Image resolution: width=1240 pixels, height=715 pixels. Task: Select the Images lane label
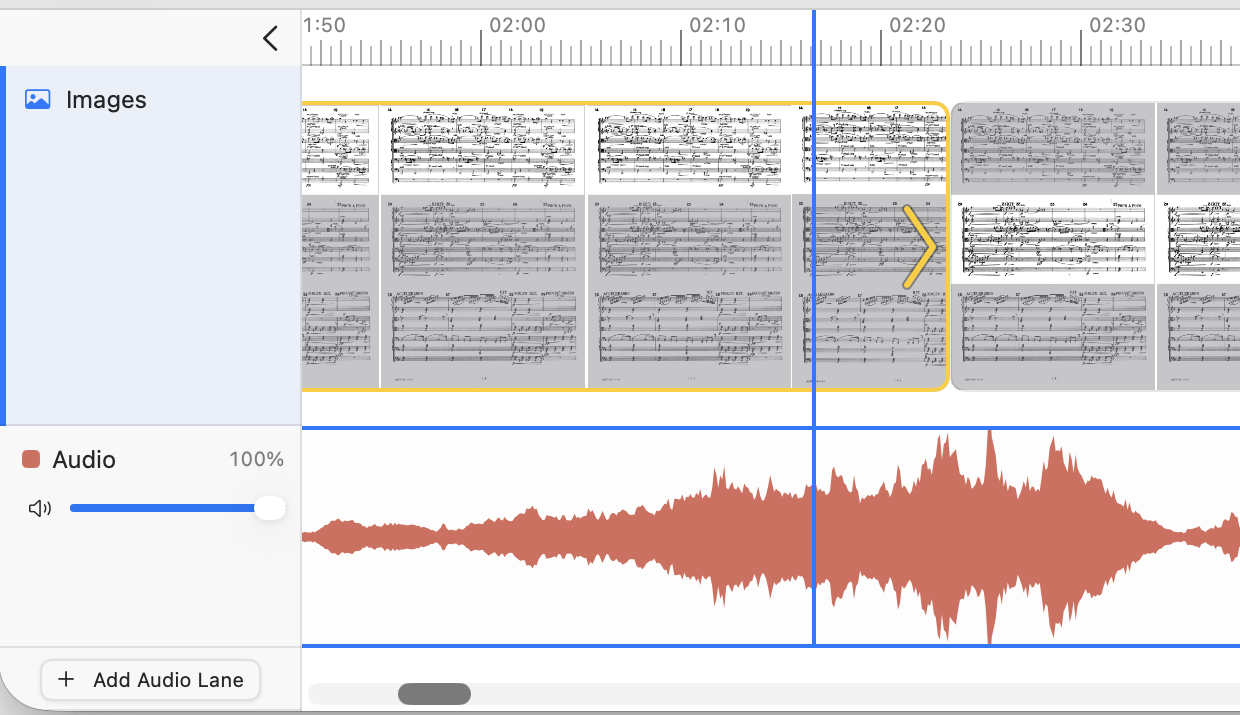click(x=106, y=100)
